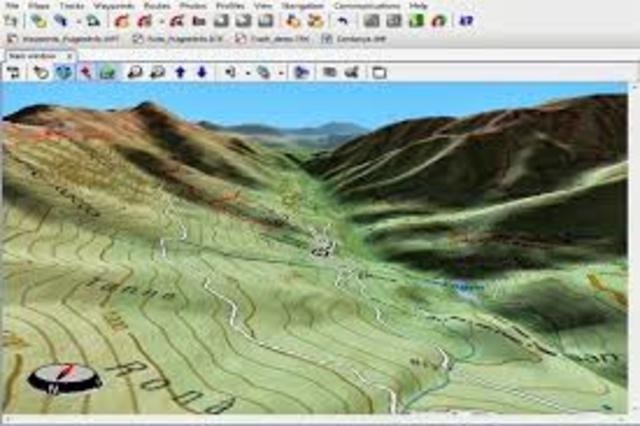Expand the dropdown beside the speaker-shaped icon
This screenshot has width=640, height=426.
coord(248,73)
